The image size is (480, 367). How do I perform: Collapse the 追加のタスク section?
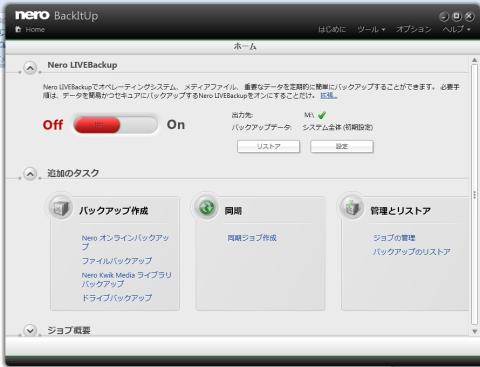[30, 174]
